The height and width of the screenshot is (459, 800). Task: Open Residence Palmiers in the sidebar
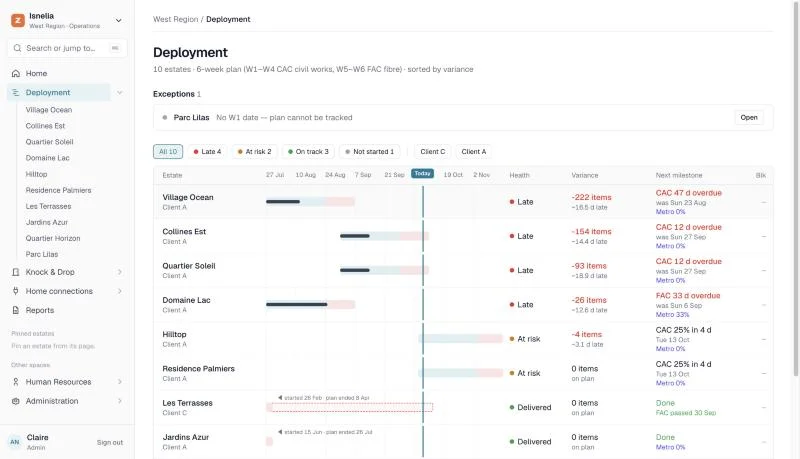pos(59,190)
